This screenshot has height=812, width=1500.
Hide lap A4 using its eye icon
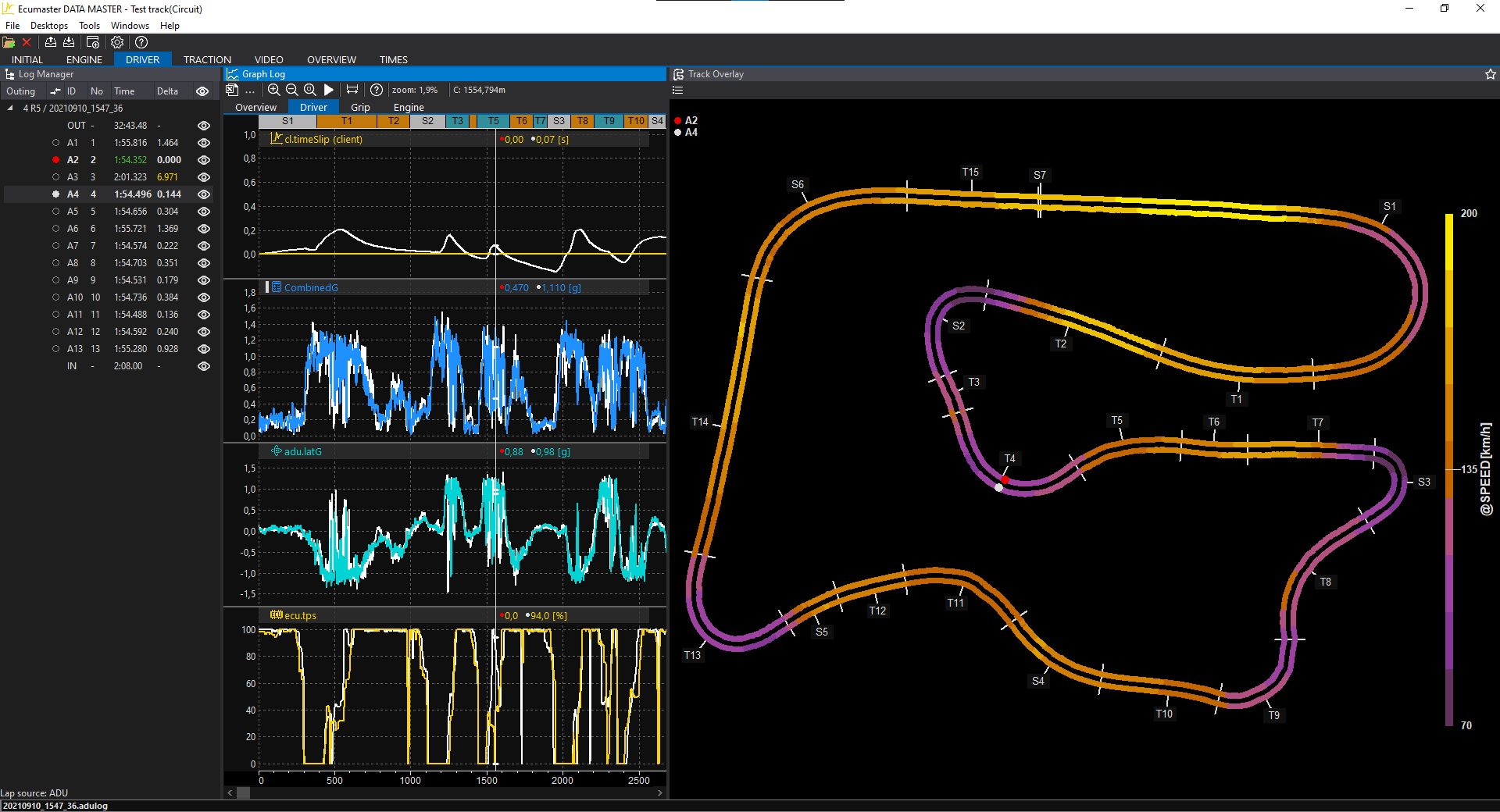point(204,194)
